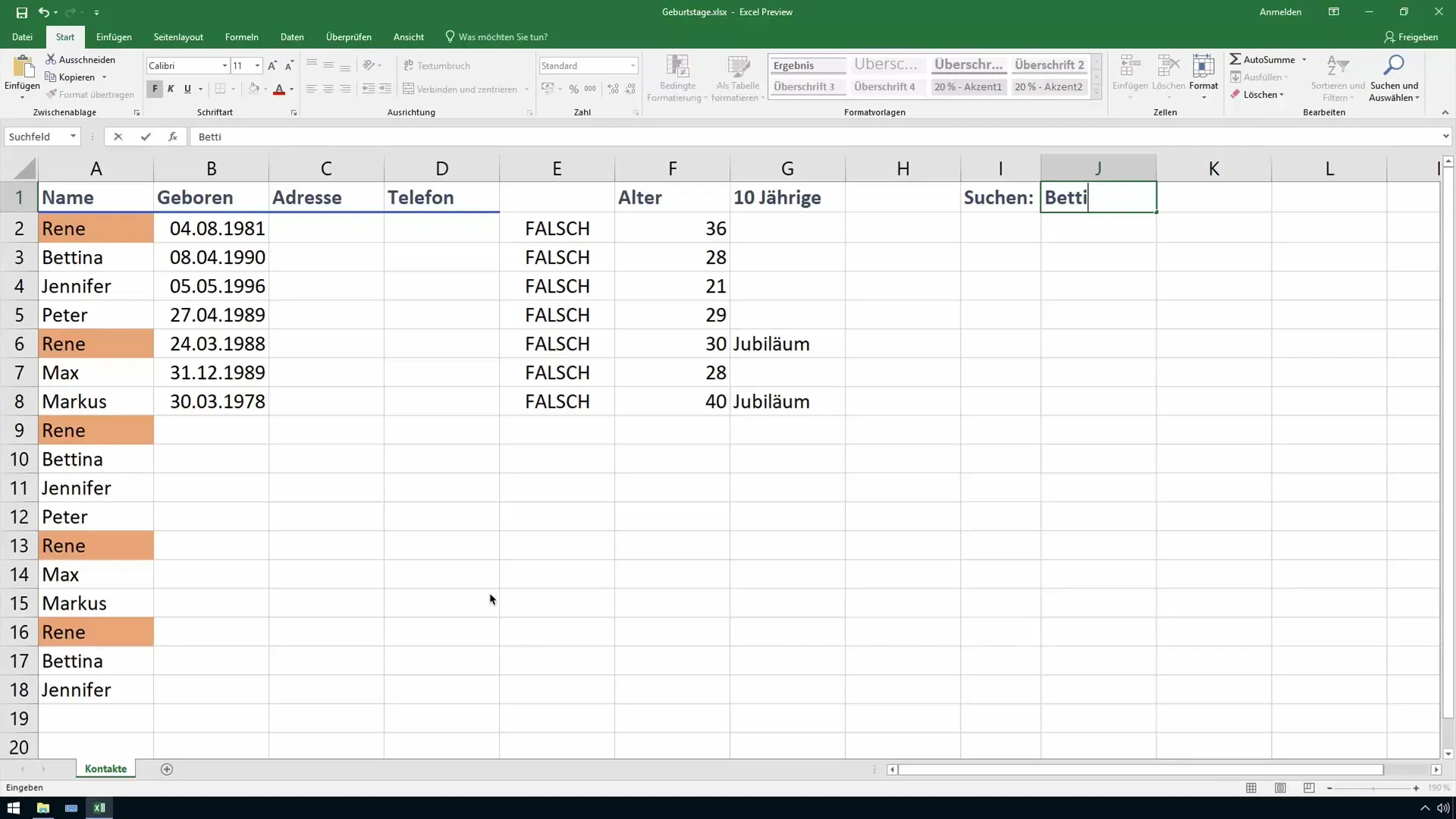The height and width of the screenshot is (819, 1456).
Task: Decrease the cell indent
Action: pos(369,89)
